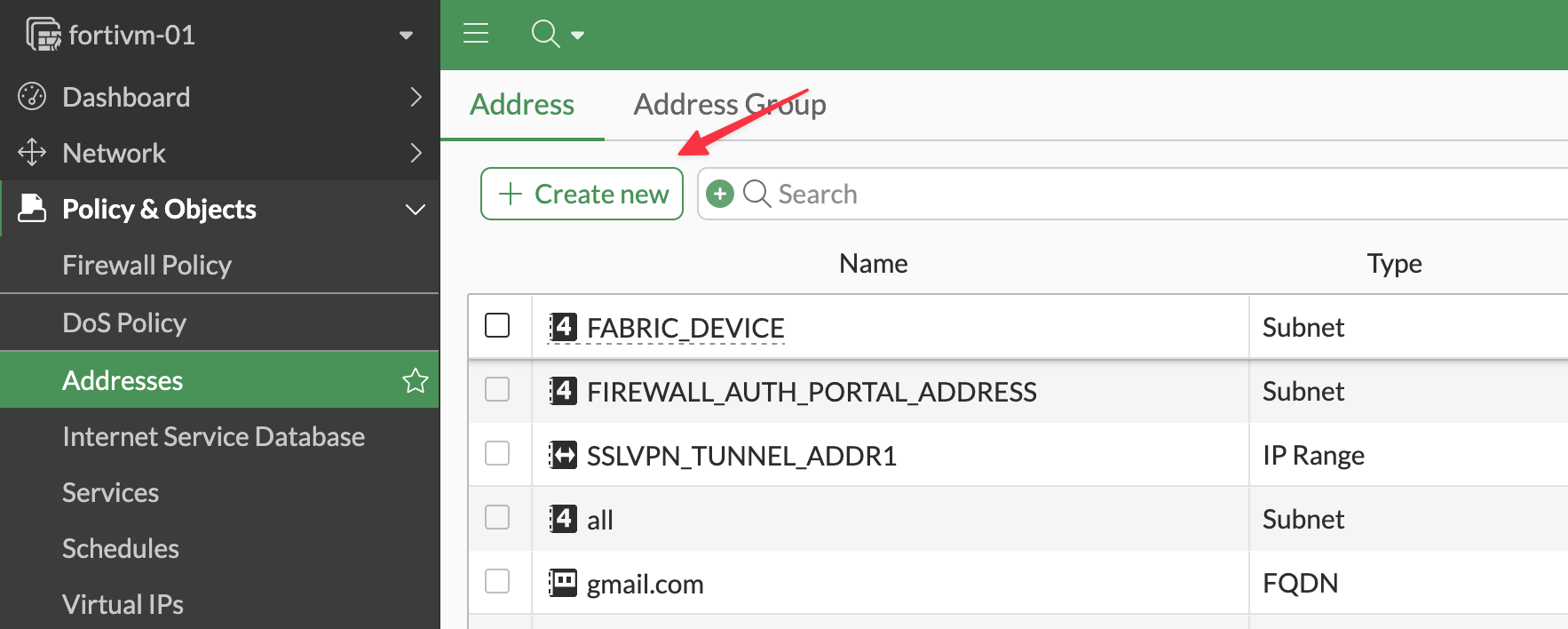
Task: Collapse the Policy & Objects section
Action: [415, 210]
